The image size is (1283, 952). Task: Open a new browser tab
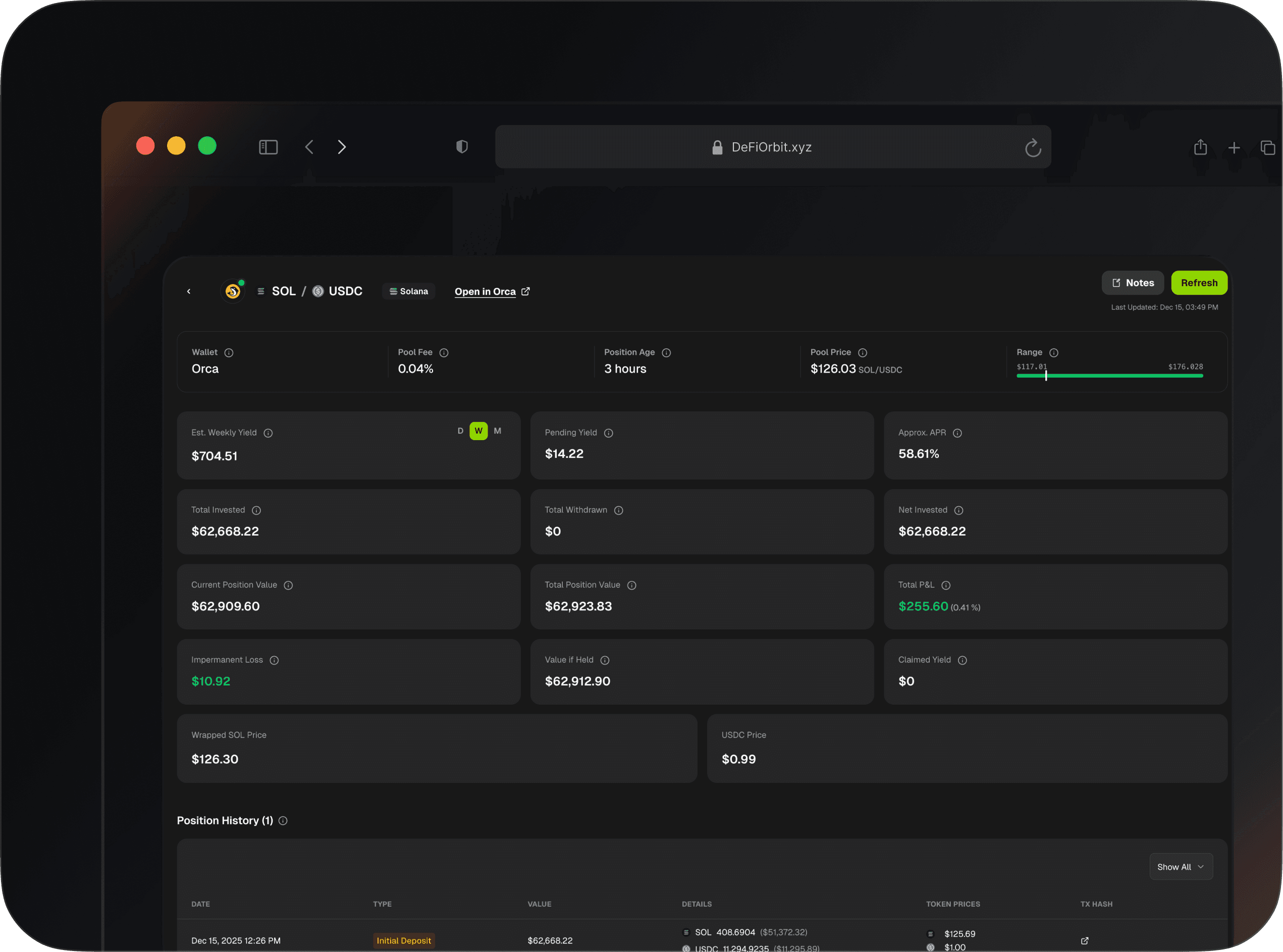click(1234, 148)
